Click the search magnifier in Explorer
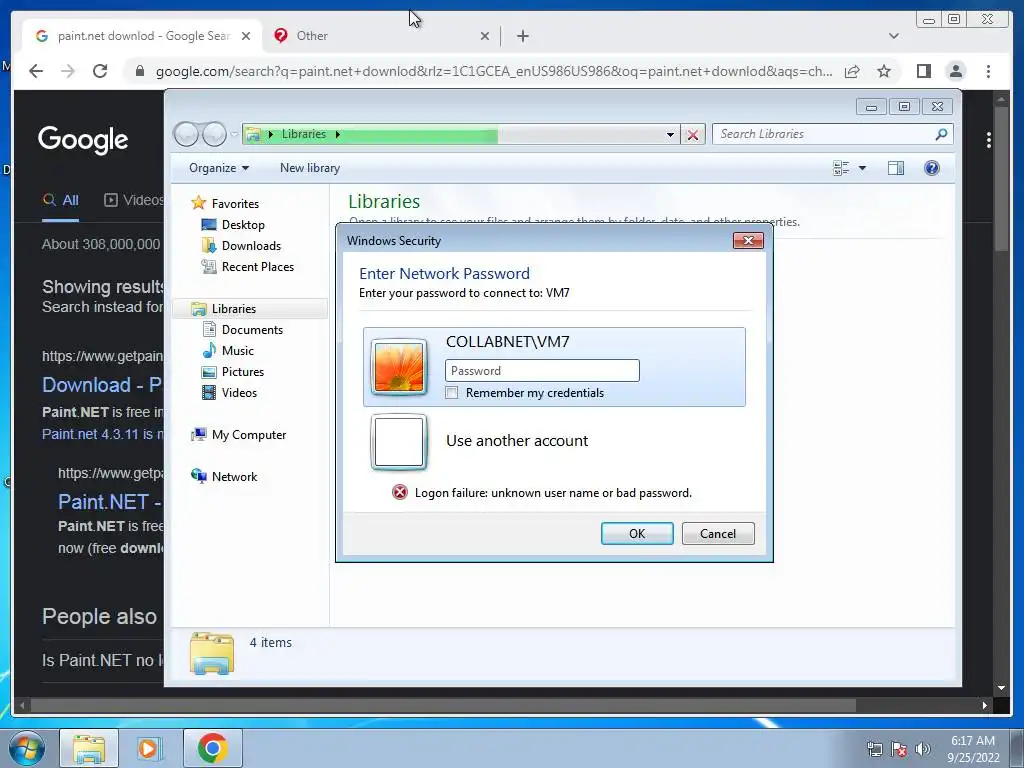The image size is (1024, 768). point(941,134)
